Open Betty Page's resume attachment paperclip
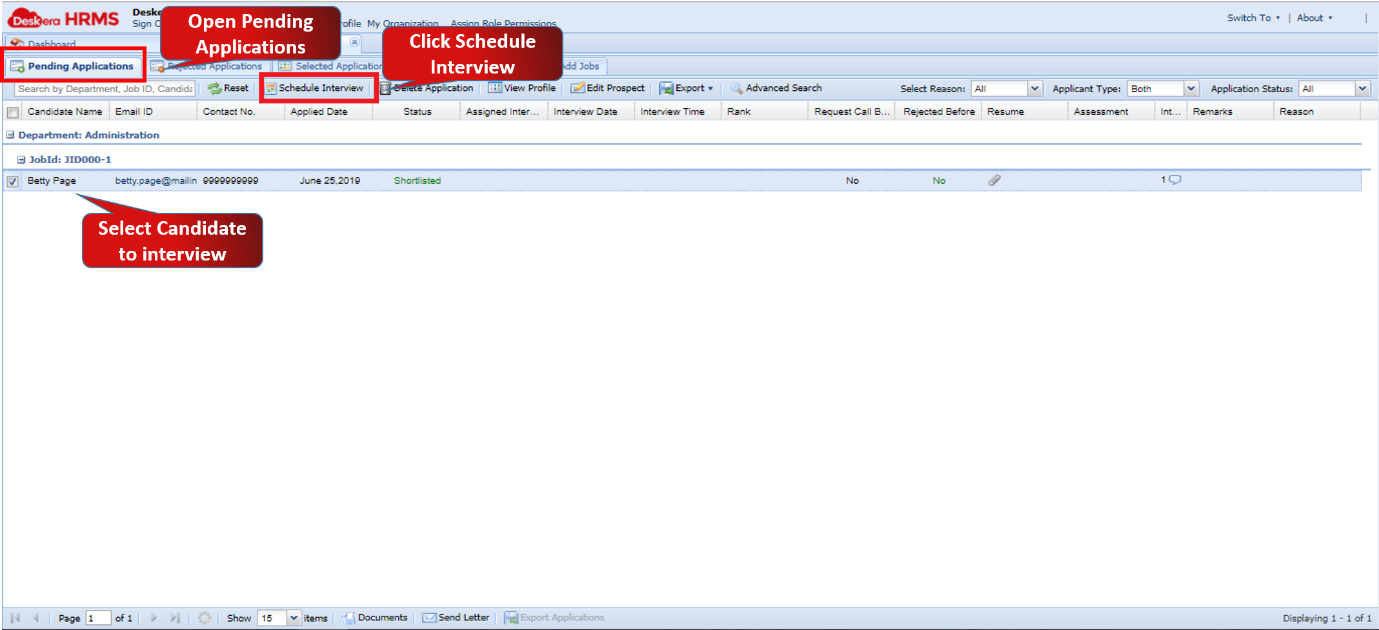 pos(995,180)
